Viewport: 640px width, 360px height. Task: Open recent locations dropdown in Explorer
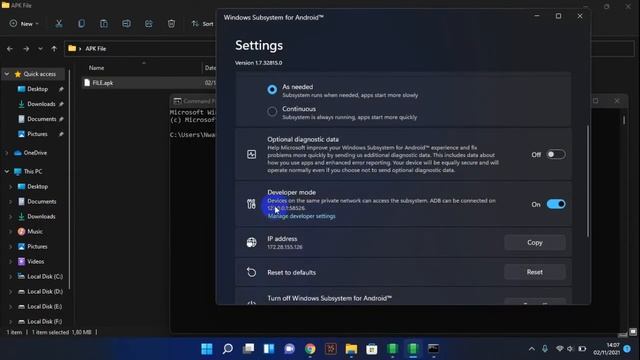pos(40,49)
